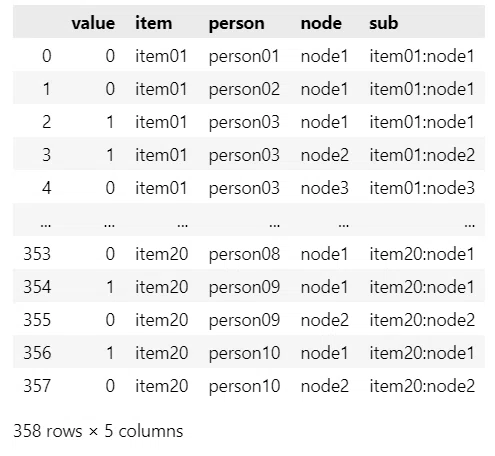Select row index 357
The height and width of the screenshot is (456, 495).
[x=37, y=386]
